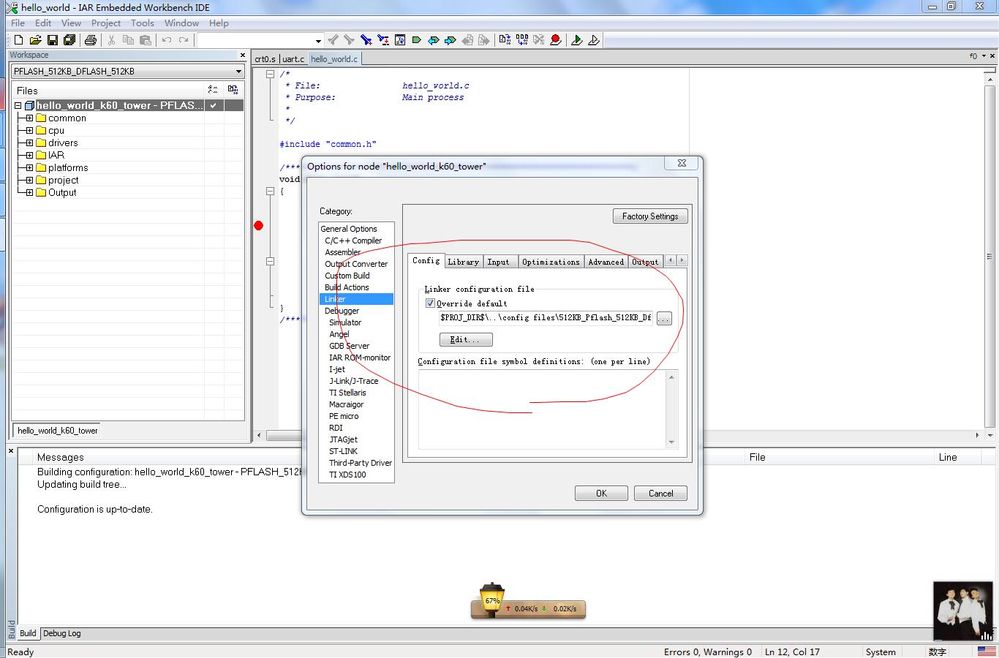Collapse the hello_world_k60_tower project node
Image resolution: width=999 pixels, height=658 pixels.
coord(18,106)
